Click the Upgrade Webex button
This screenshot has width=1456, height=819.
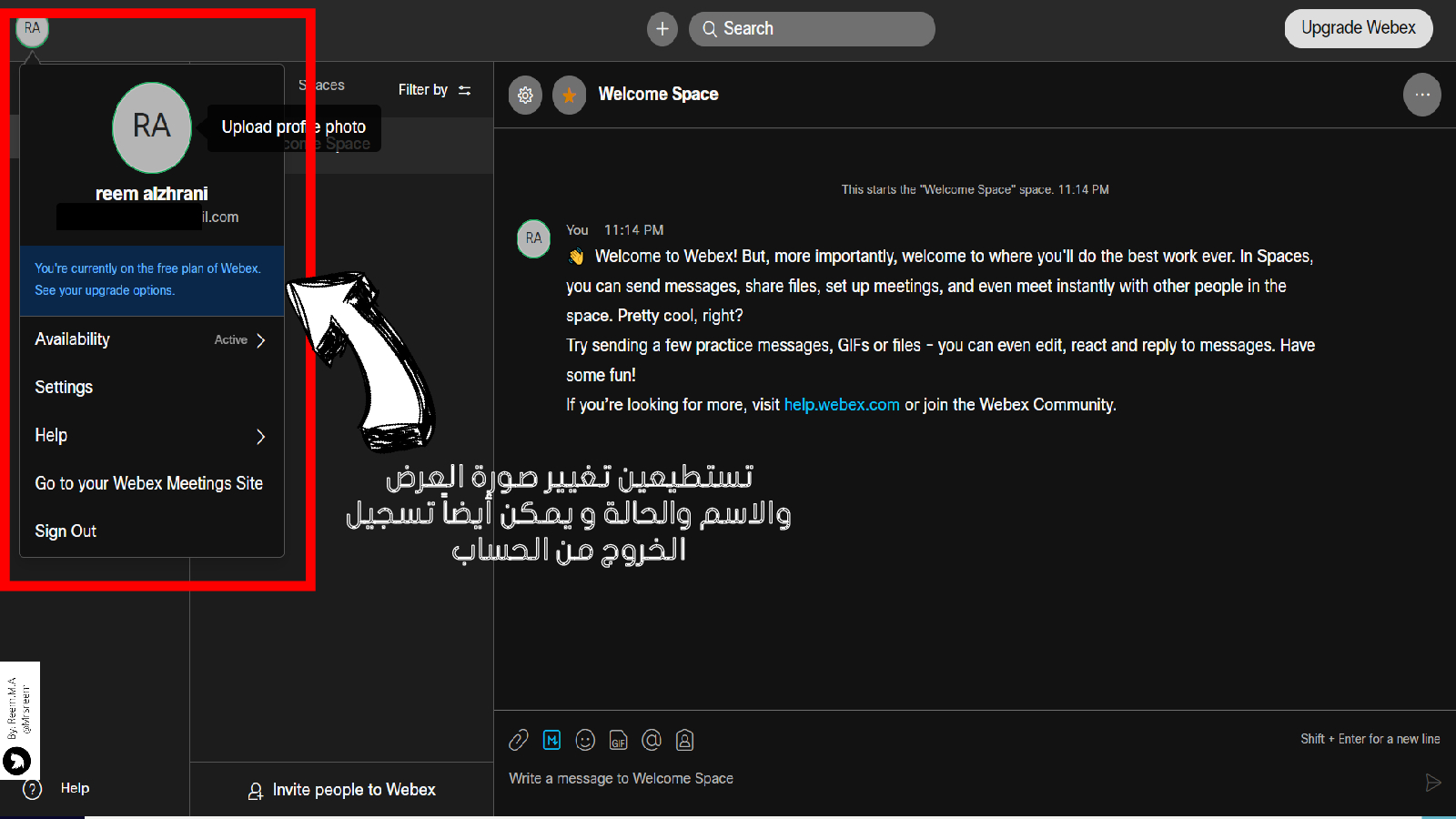point(1358,28)
